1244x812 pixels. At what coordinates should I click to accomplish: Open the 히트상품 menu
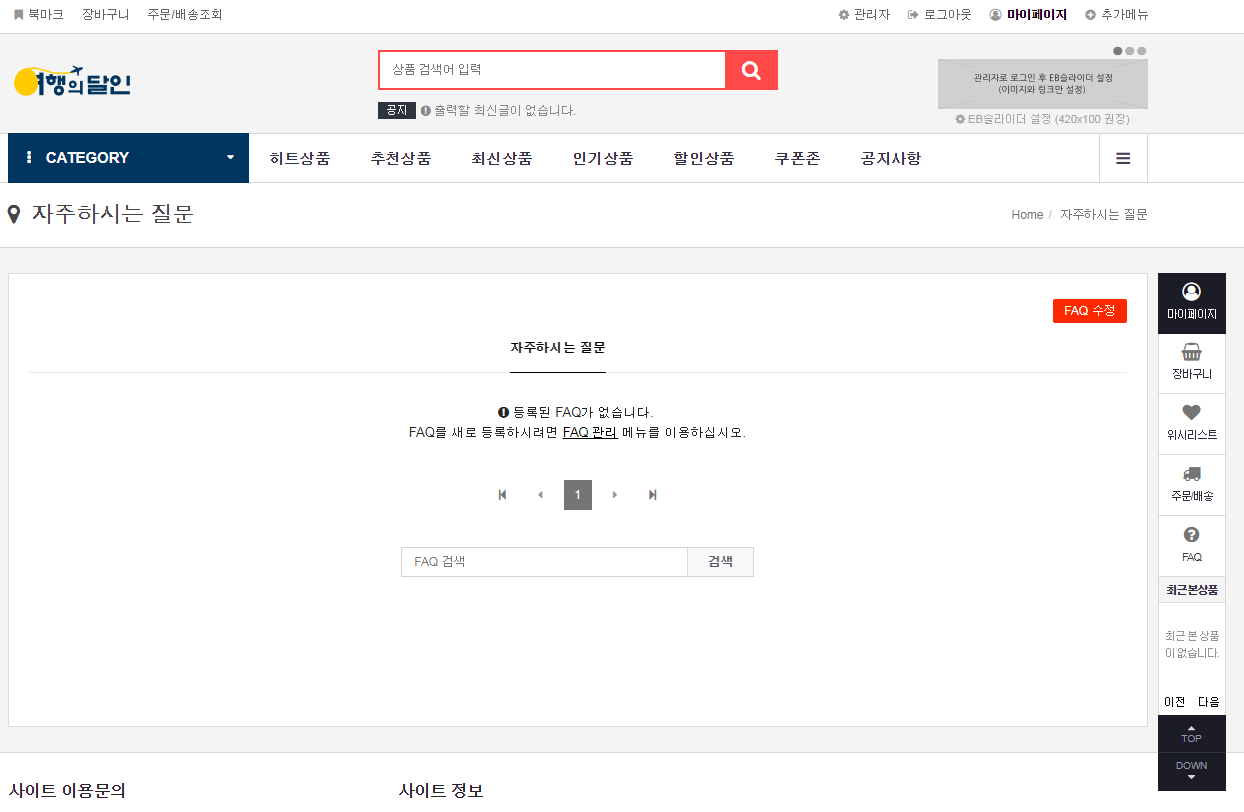(300, 158)
